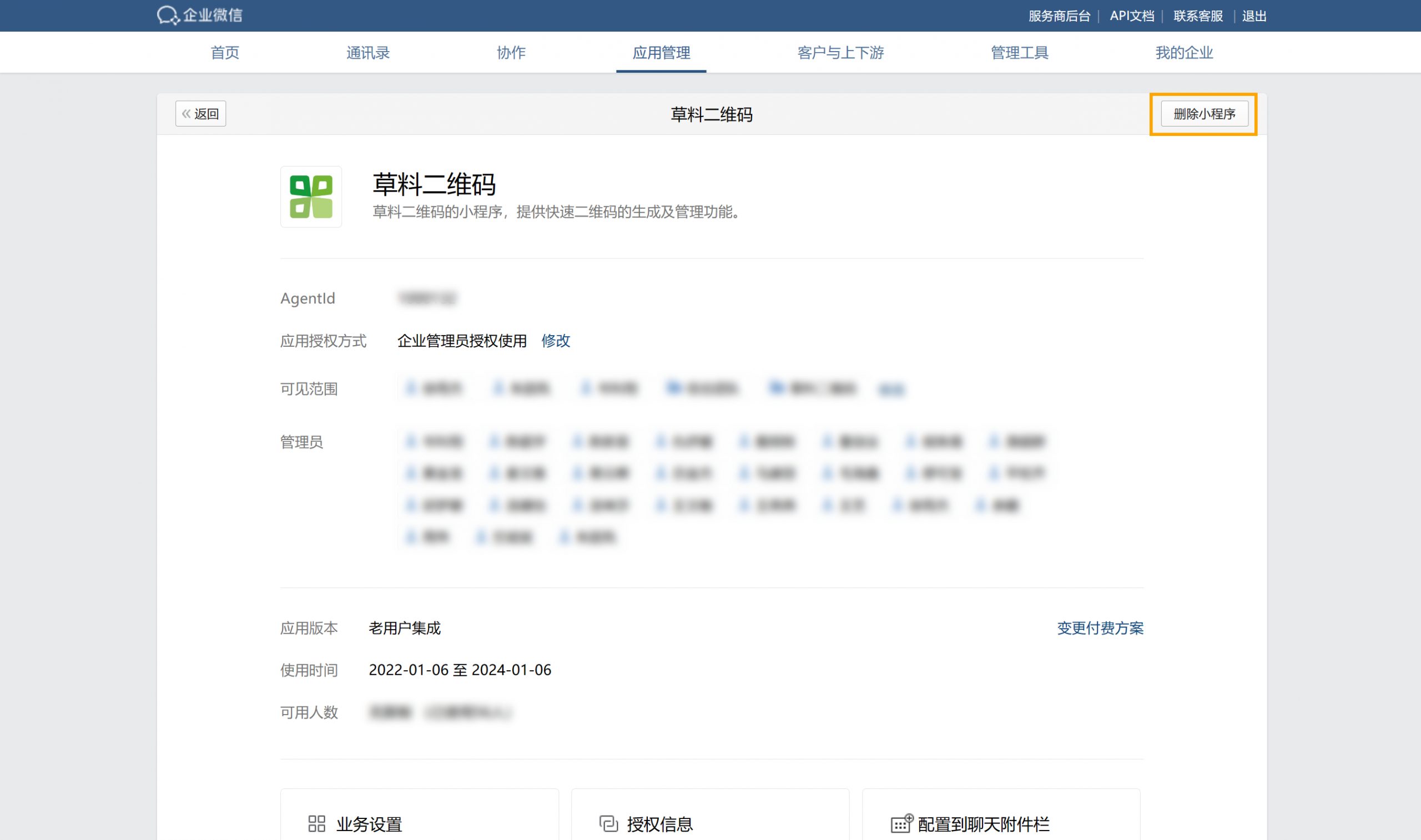The image size is (1421, 840).
Task: Click the WeCom logo icon
Action: [168, 16]
